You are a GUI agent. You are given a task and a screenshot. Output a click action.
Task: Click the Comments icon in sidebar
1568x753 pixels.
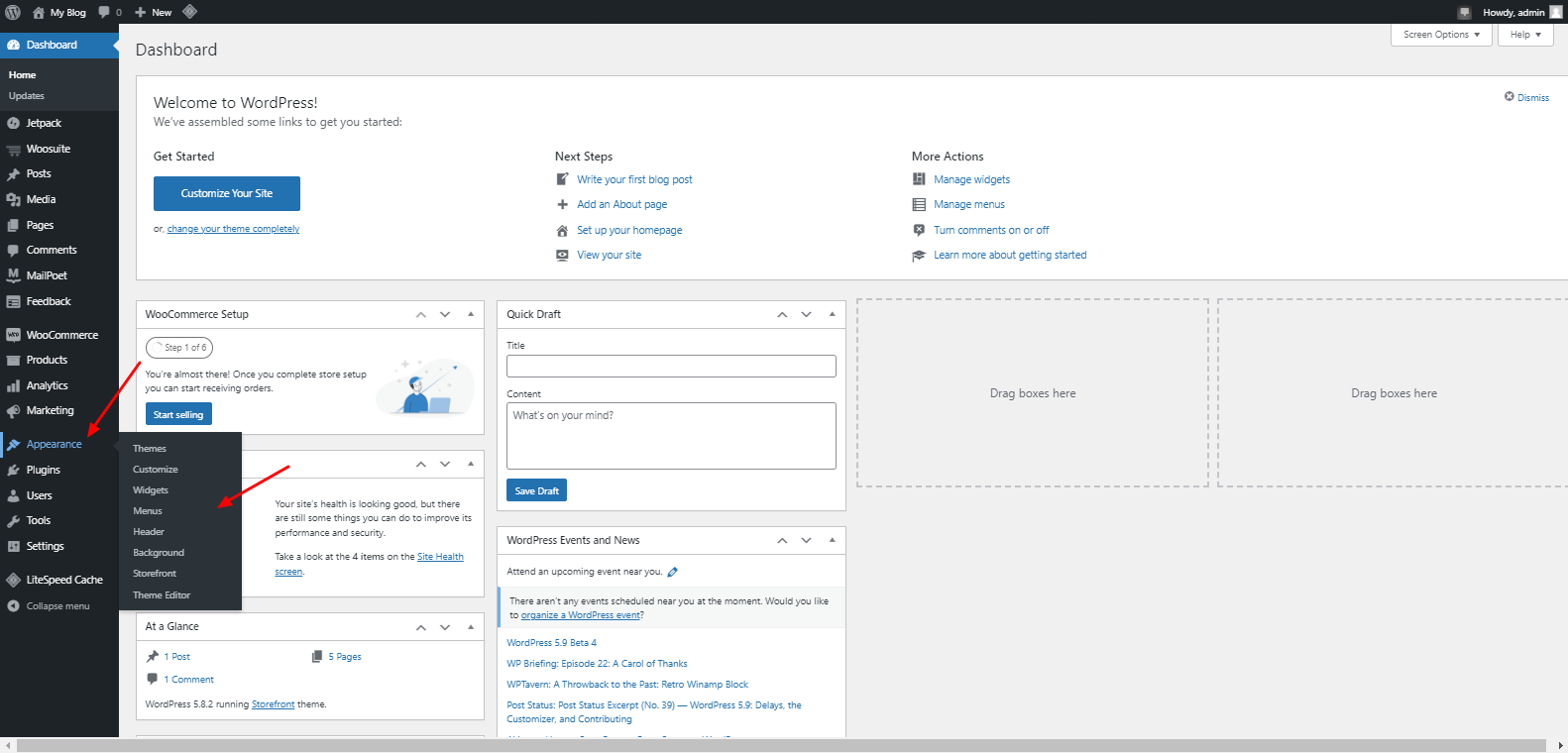[x=13, y=251]
